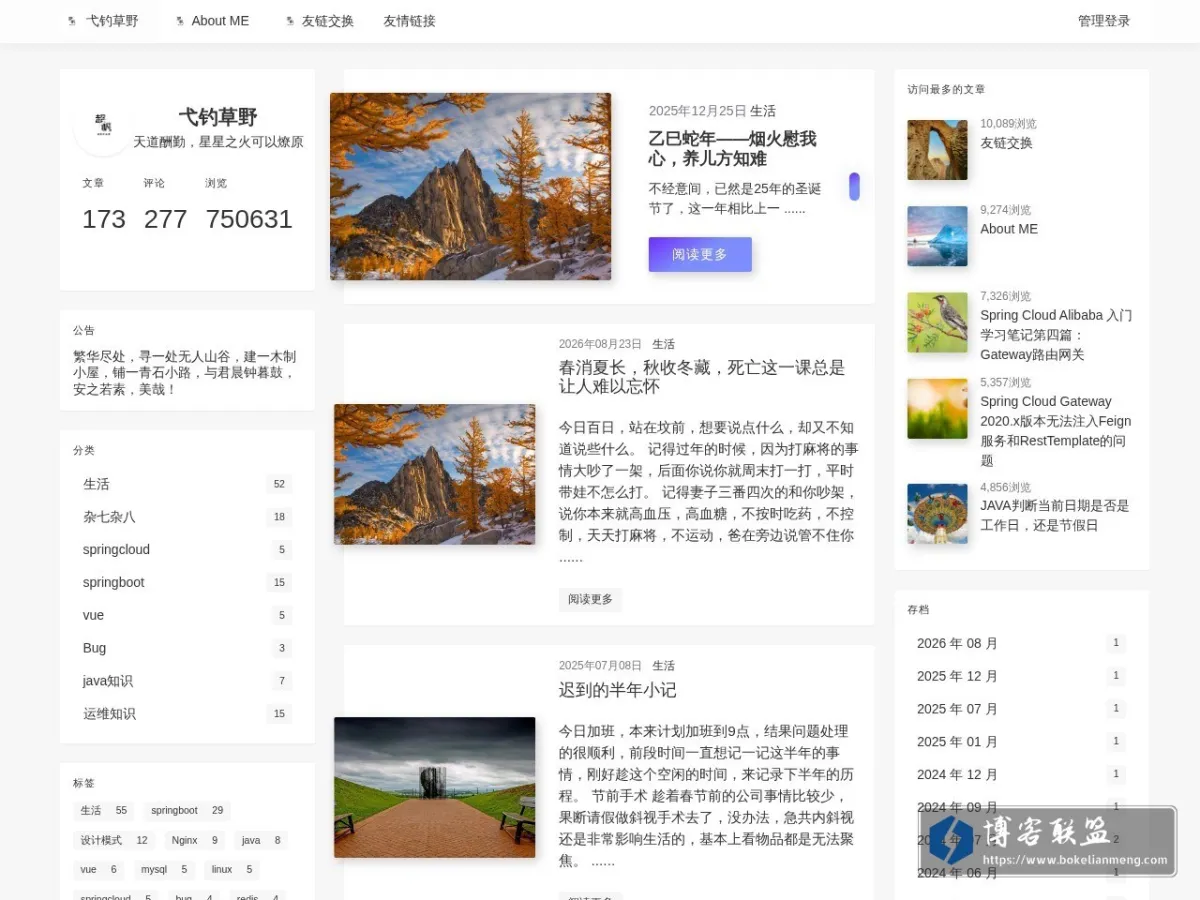Open the 弋钓草野 home menu item

[112, 21]
